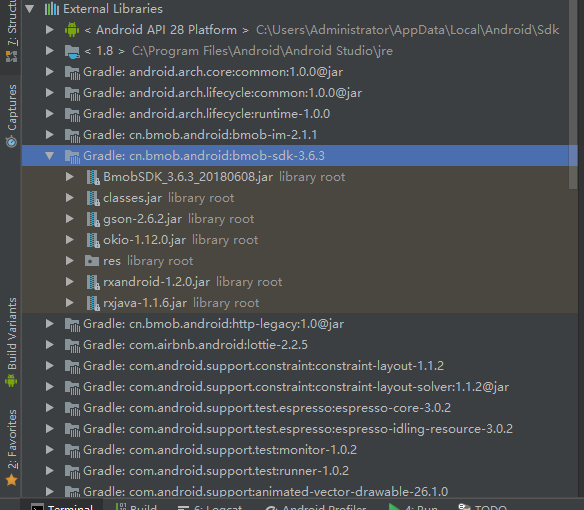The image size is (584, 510).
Task: Collapse cn.bmob.android:bmob-sdk-3.6.3 node
Action: [50, 156]
